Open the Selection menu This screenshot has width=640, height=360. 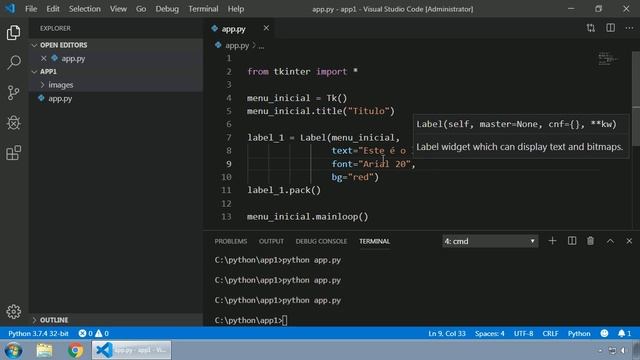pyautogui.click(x=84, y=9)
